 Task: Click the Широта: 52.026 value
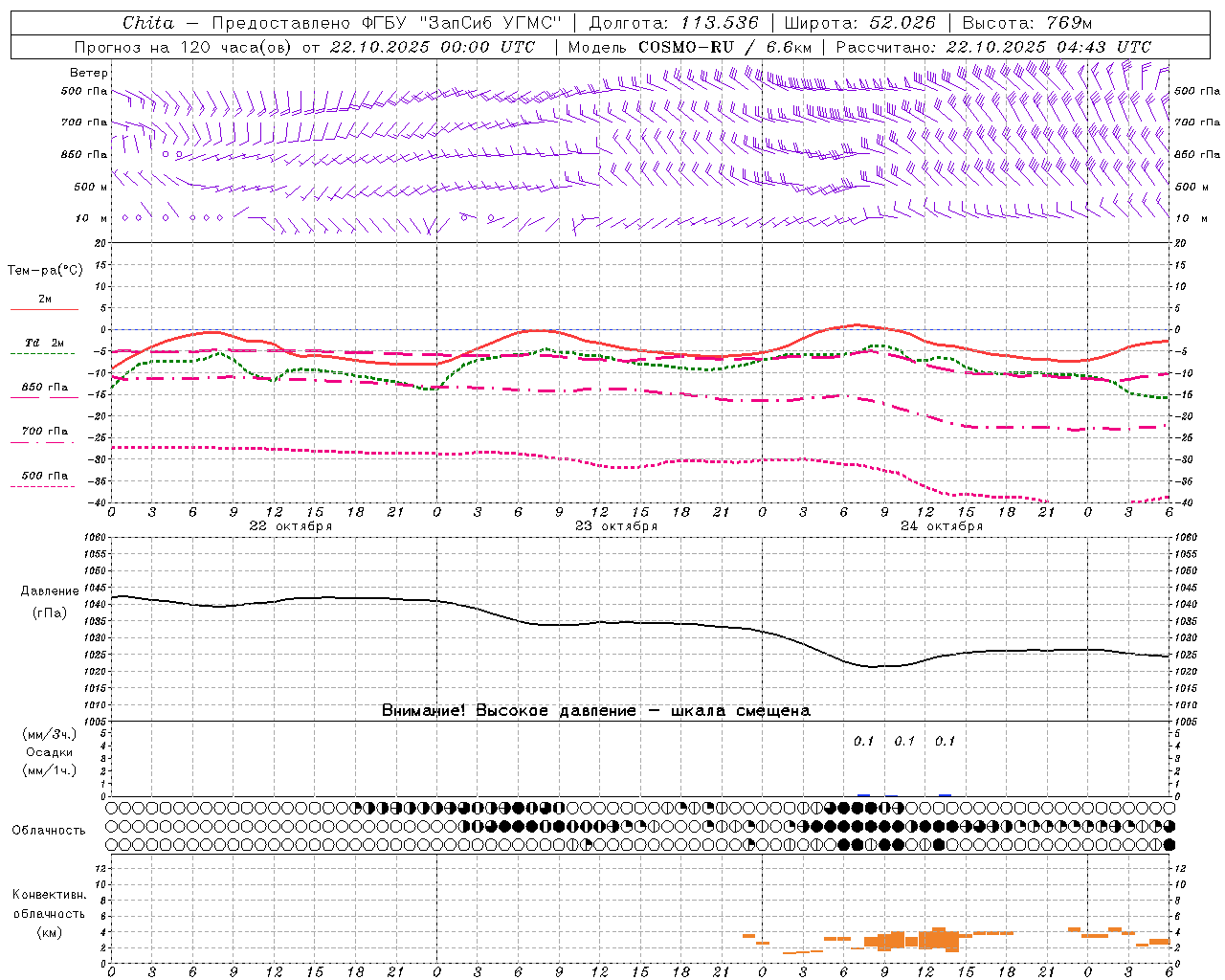(860, 23)
